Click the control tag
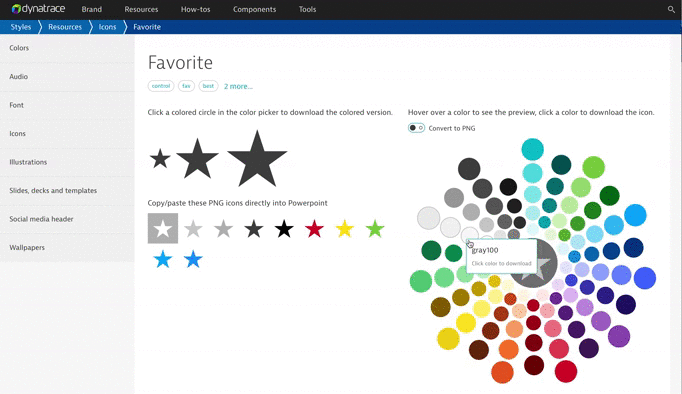The height and width of the screenshot is (394, 682). (x=161, y=86)
